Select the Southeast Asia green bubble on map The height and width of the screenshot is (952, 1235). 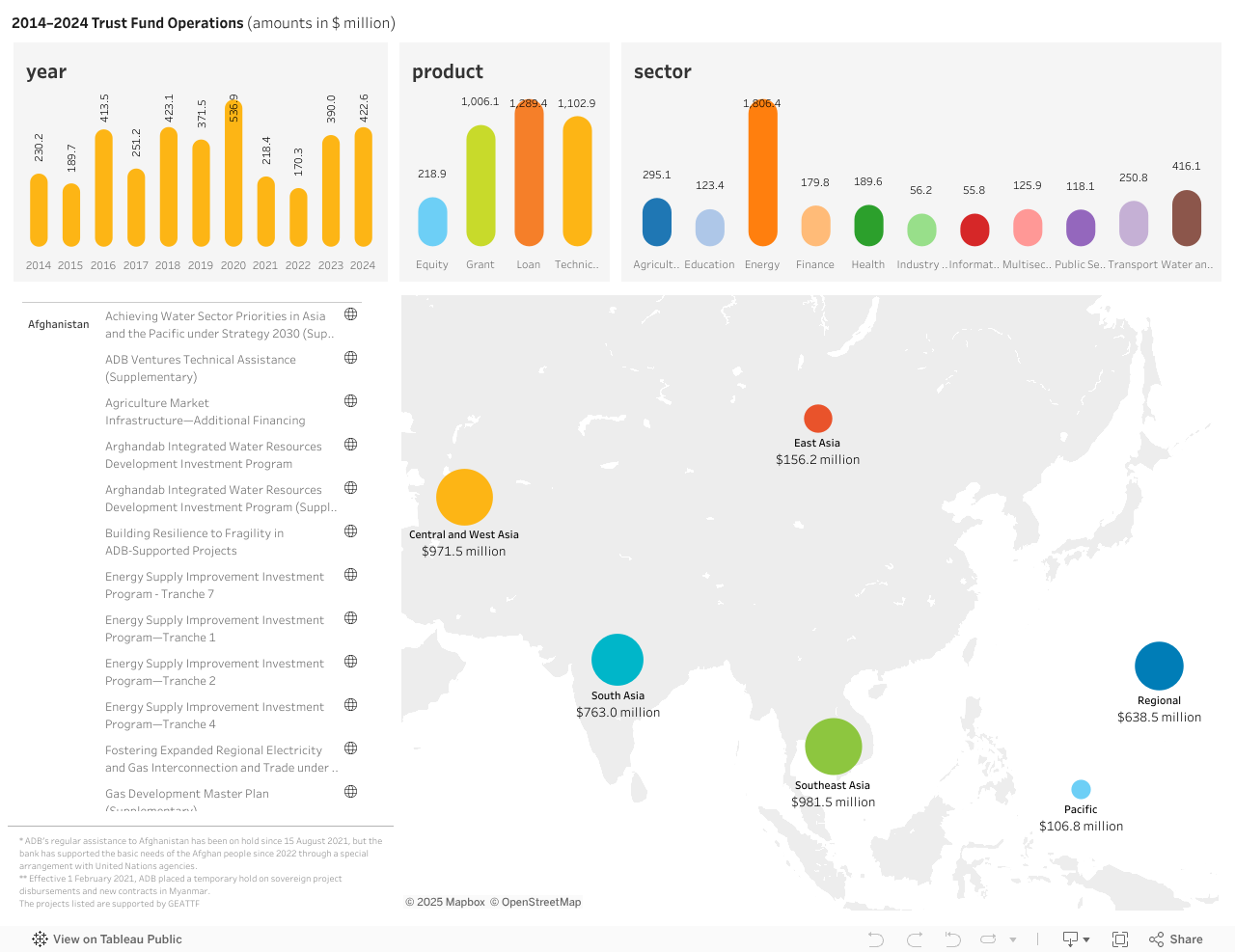833,747
